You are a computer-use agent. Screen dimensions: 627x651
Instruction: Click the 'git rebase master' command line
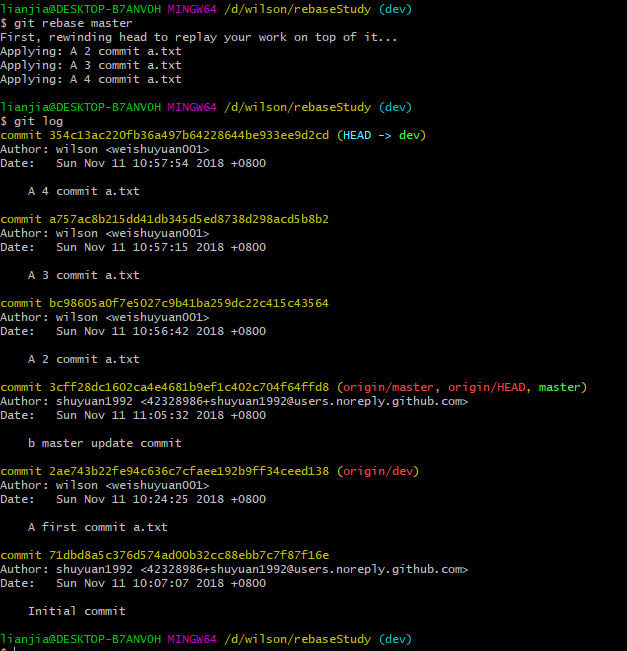pos(66,23)
